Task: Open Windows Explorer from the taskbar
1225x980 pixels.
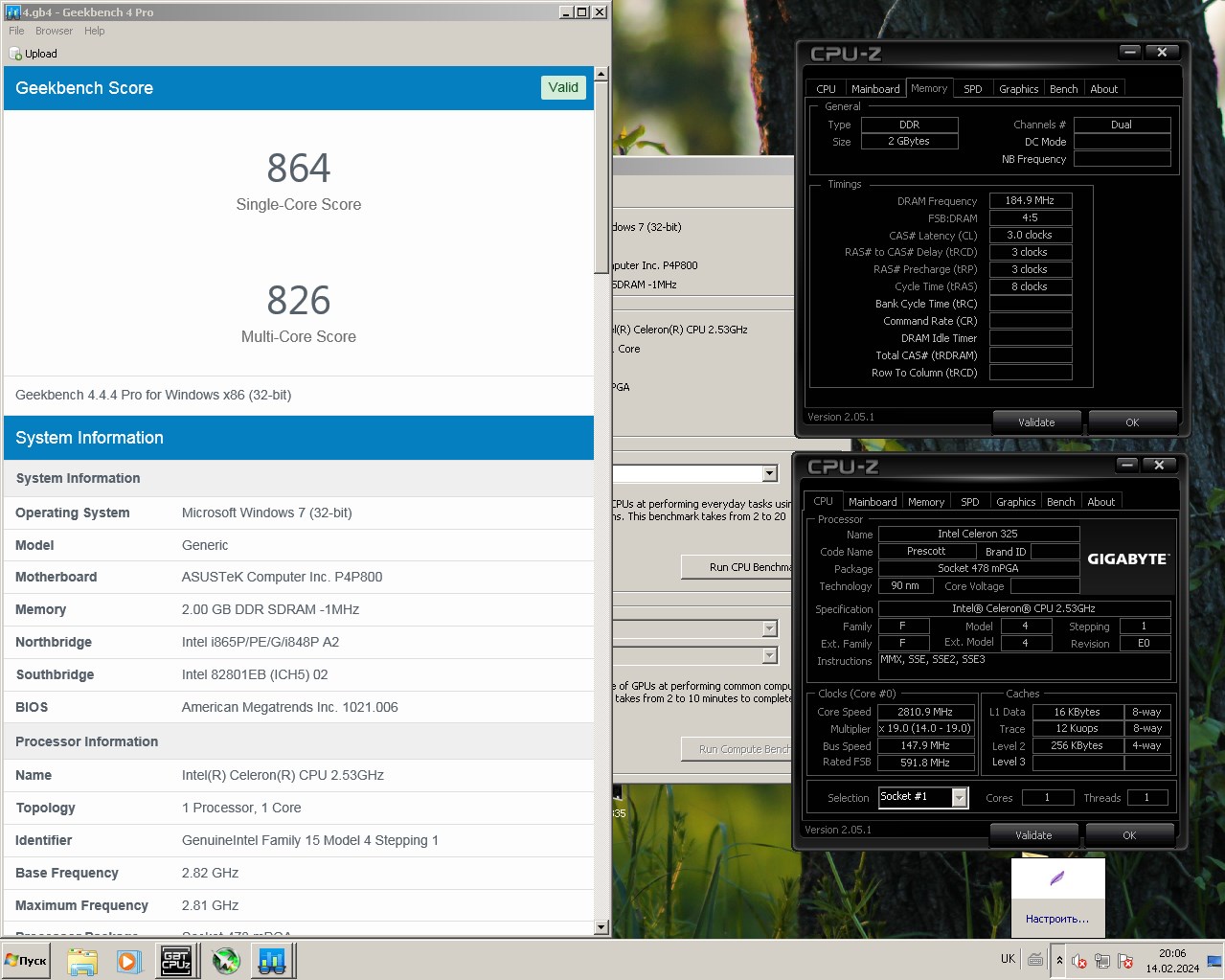Action: click(x=82, y=960)
